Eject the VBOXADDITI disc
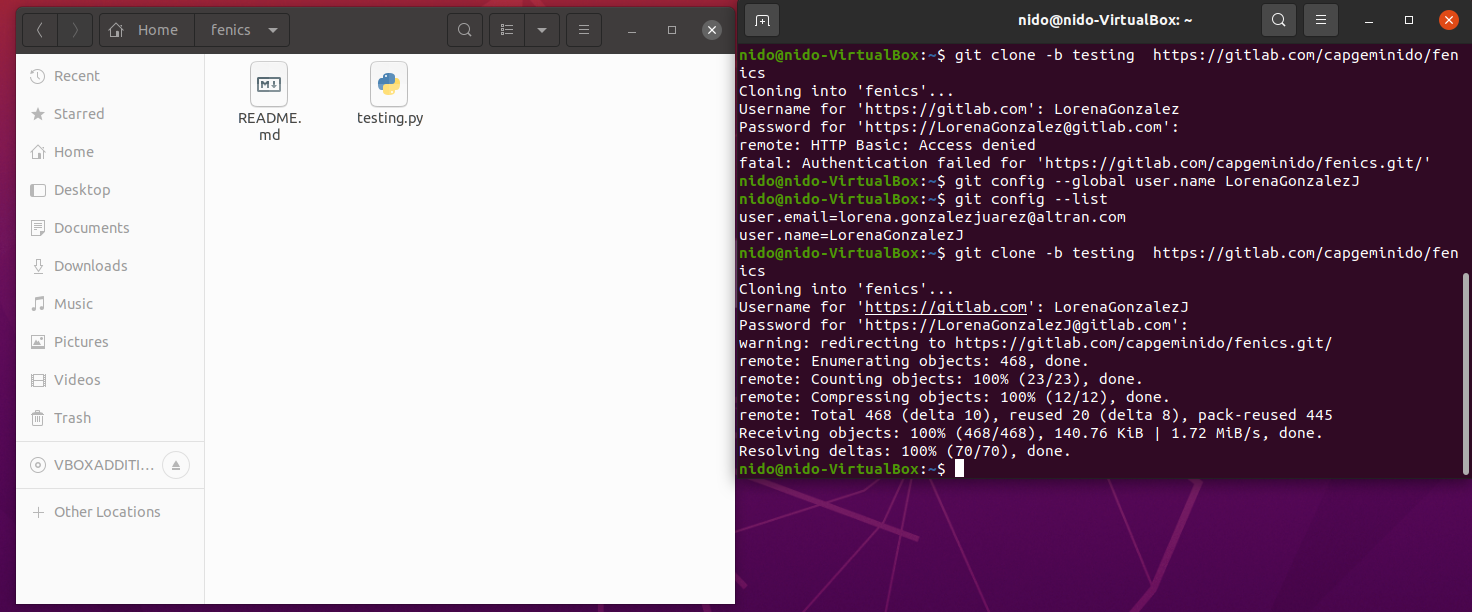Screen dimensions: 1472x612 tap(176, 465)
